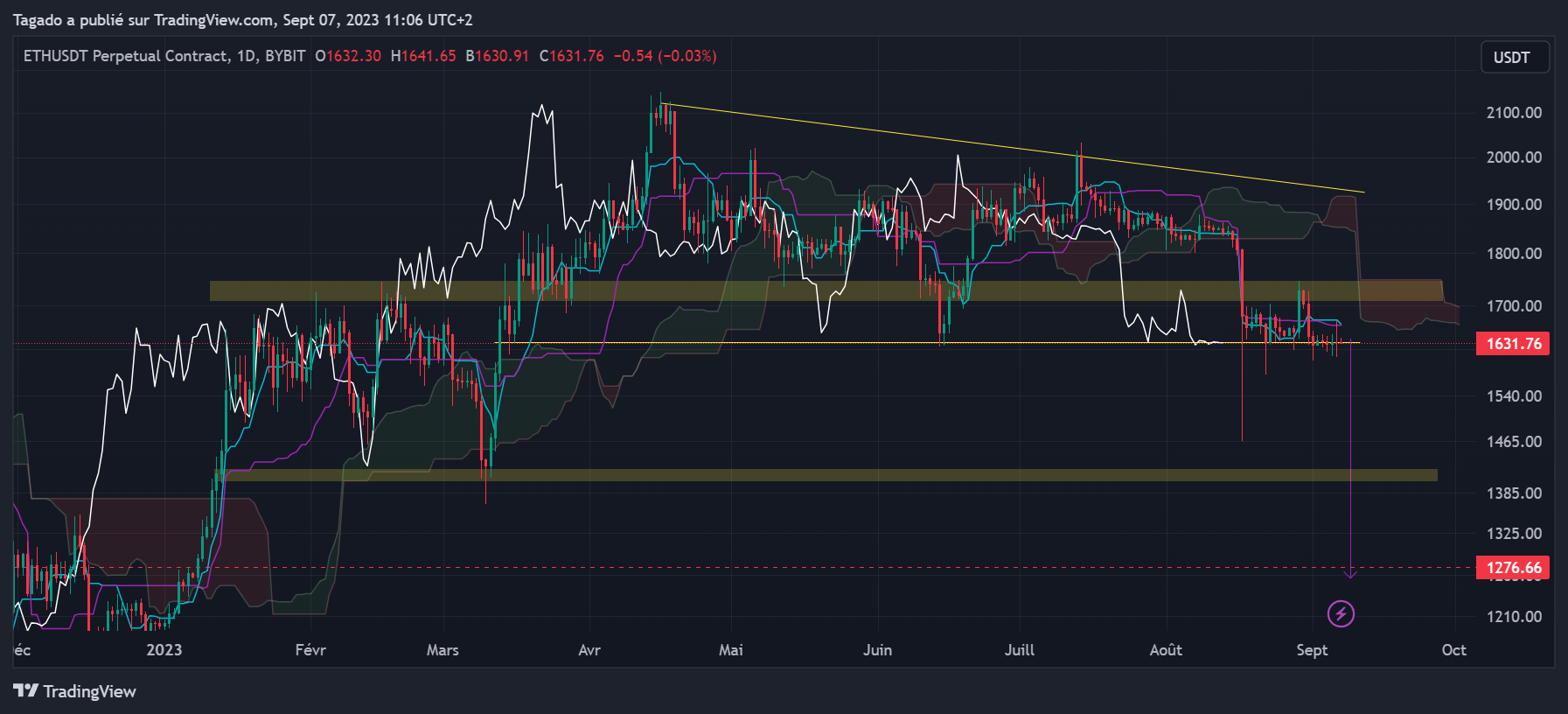Click the Juill time axis label
1568x714 pixels.
[x=1020, y=650]
